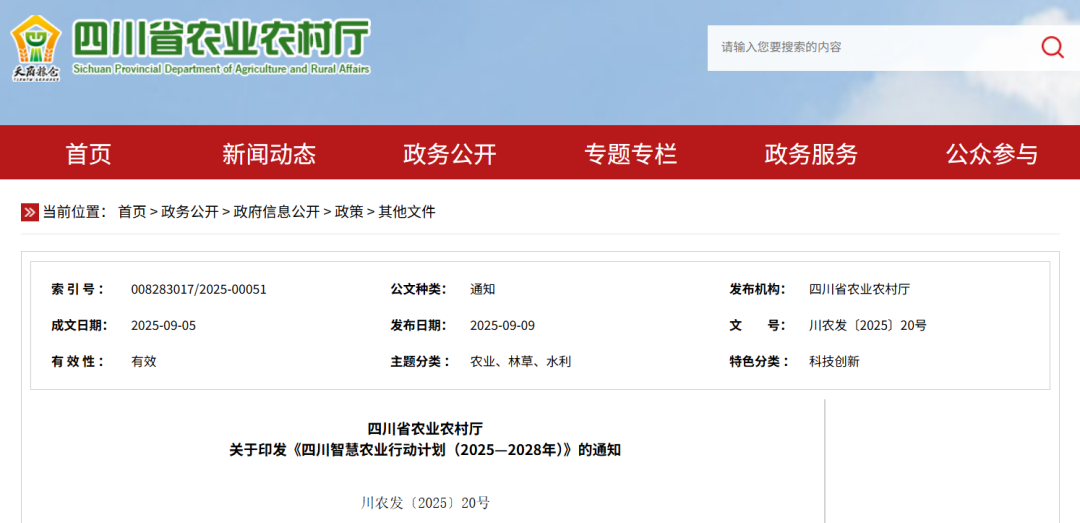Open the 新闻动态 navigation tab
This screenshot has width=1080, height=523.
269,154
